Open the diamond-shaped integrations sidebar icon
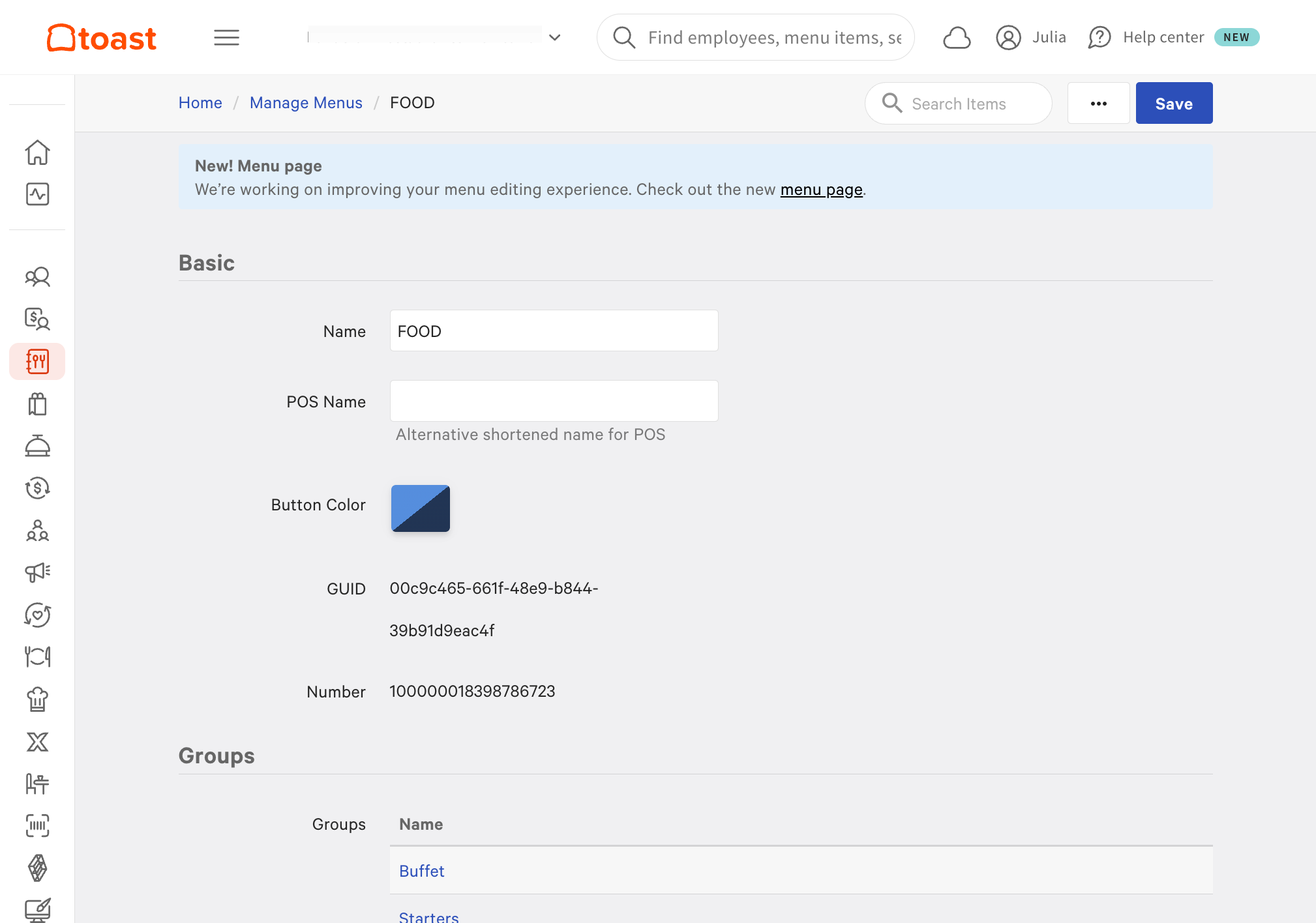 (x=37, y=868)
